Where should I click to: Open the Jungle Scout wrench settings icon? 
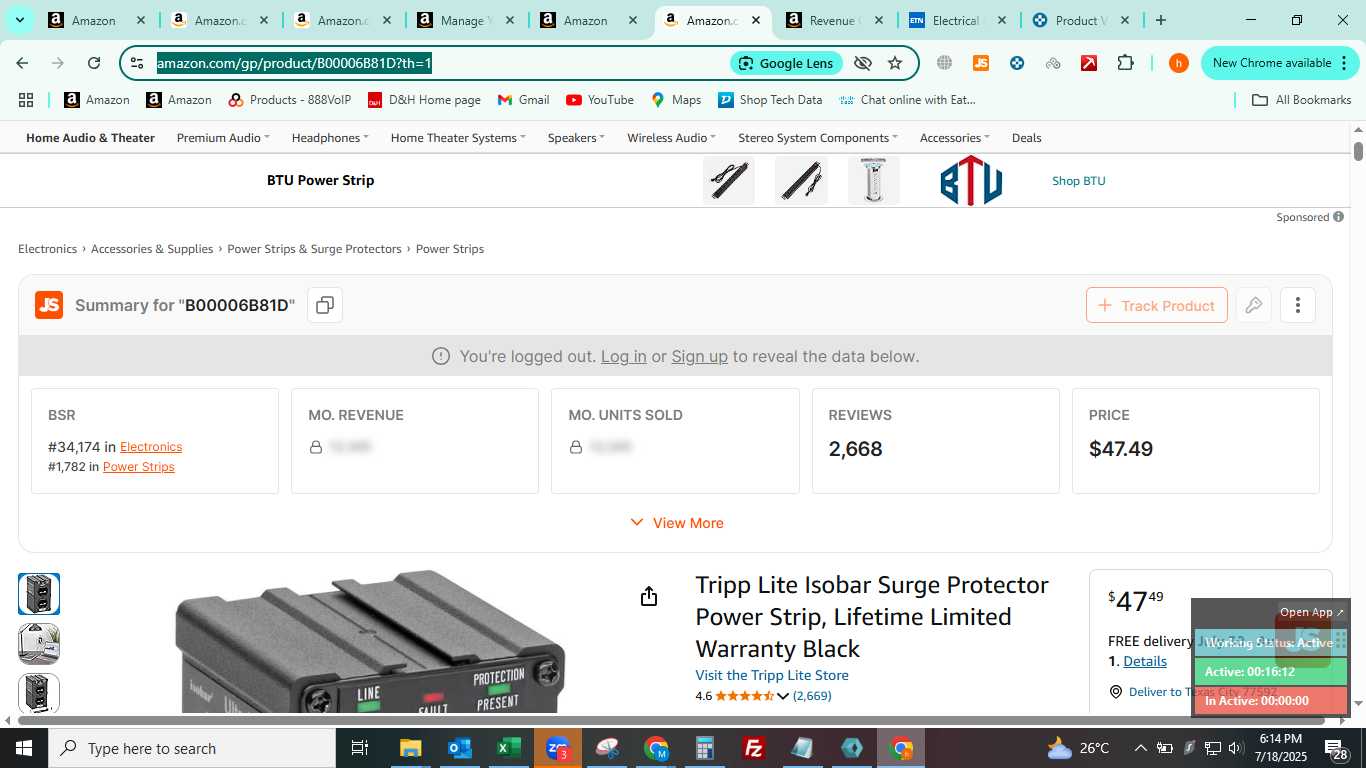point(1253,305)
